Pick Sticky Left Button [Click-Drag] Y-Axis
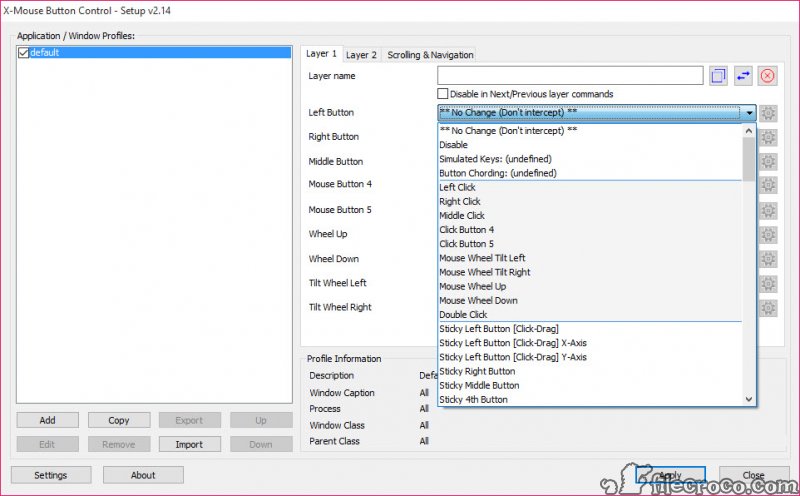This screenshot has width=800, height=496. [x=590, y=357]
